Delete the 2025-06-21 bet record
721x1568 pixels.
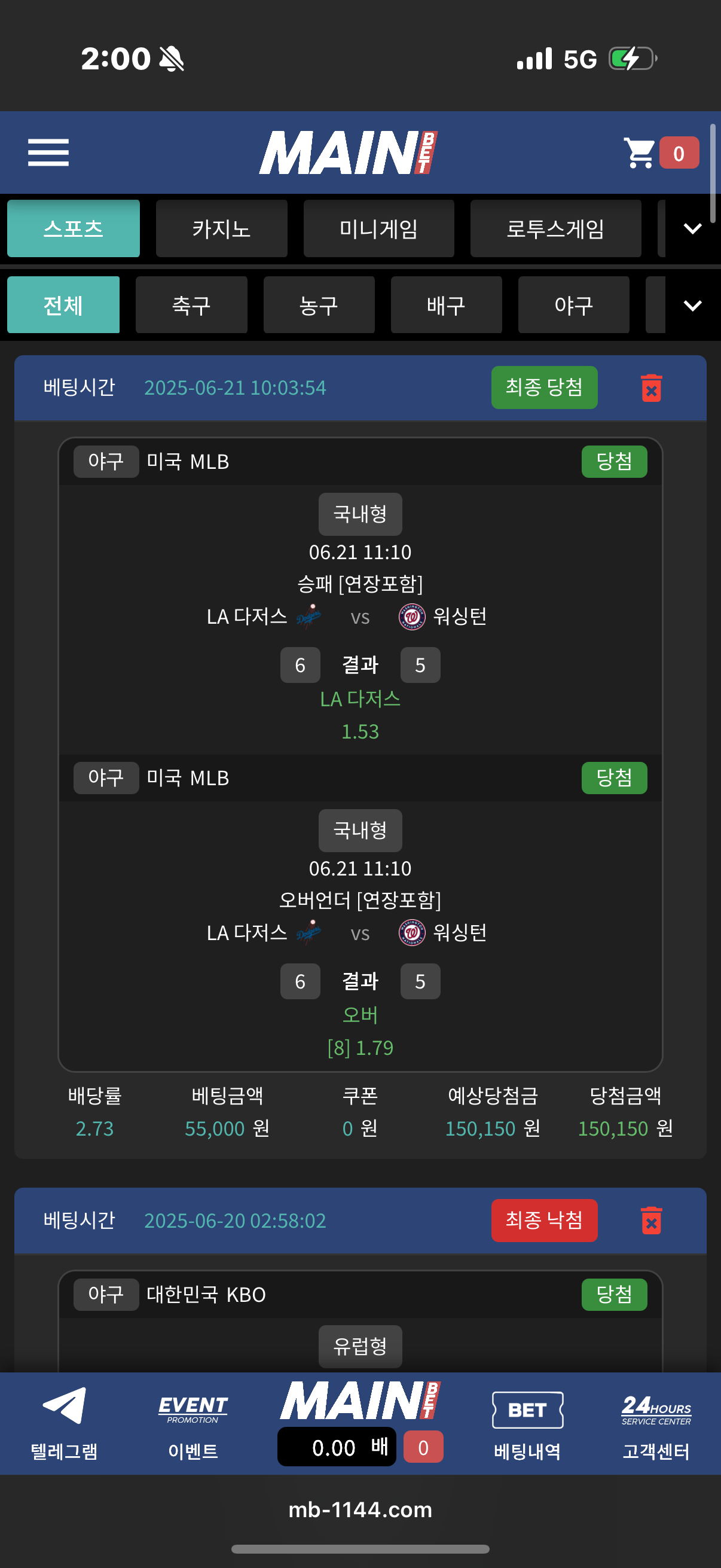point(650,388)
